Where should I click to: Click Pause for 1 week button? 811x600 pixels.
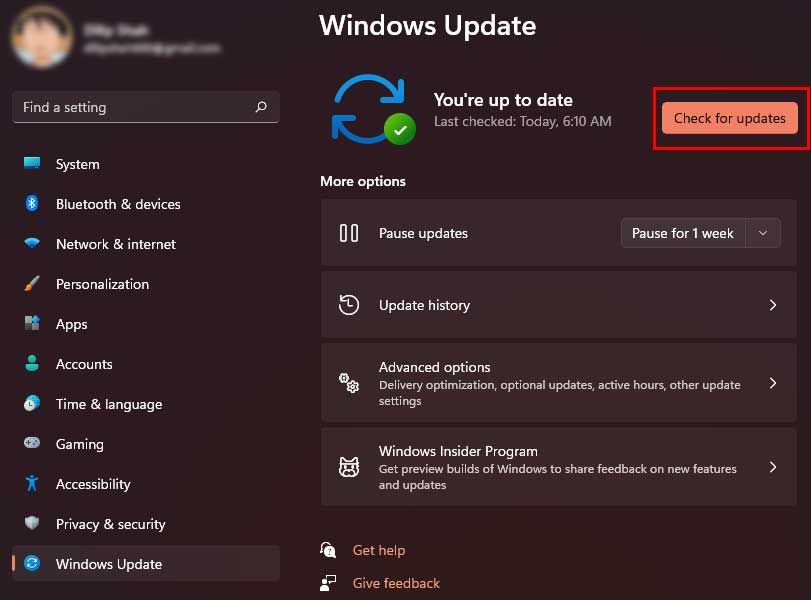tap(683, 233)
